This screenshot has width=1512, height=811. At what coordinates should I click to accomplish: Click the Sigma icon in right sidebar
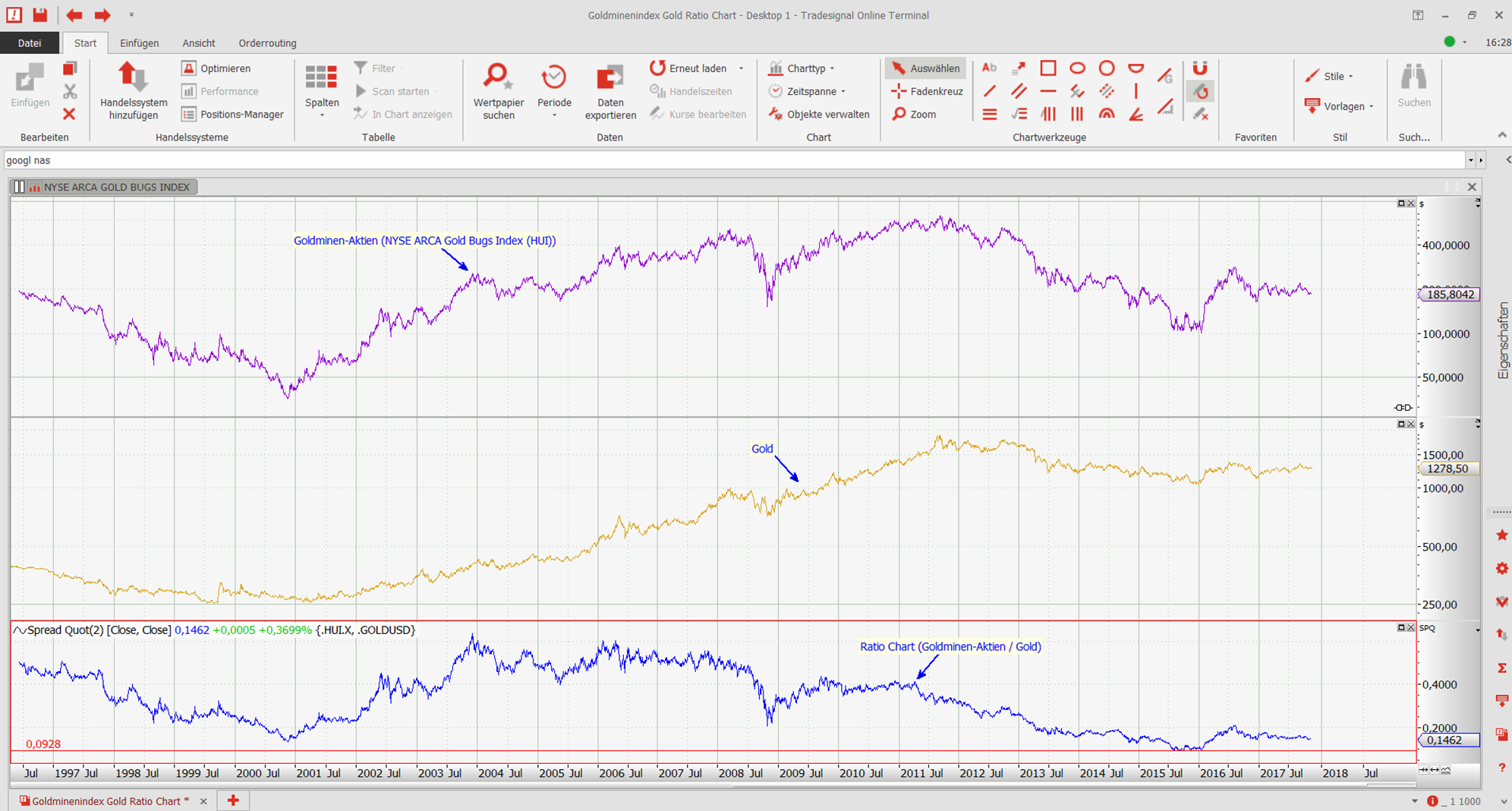click(x=1501, y=668)
